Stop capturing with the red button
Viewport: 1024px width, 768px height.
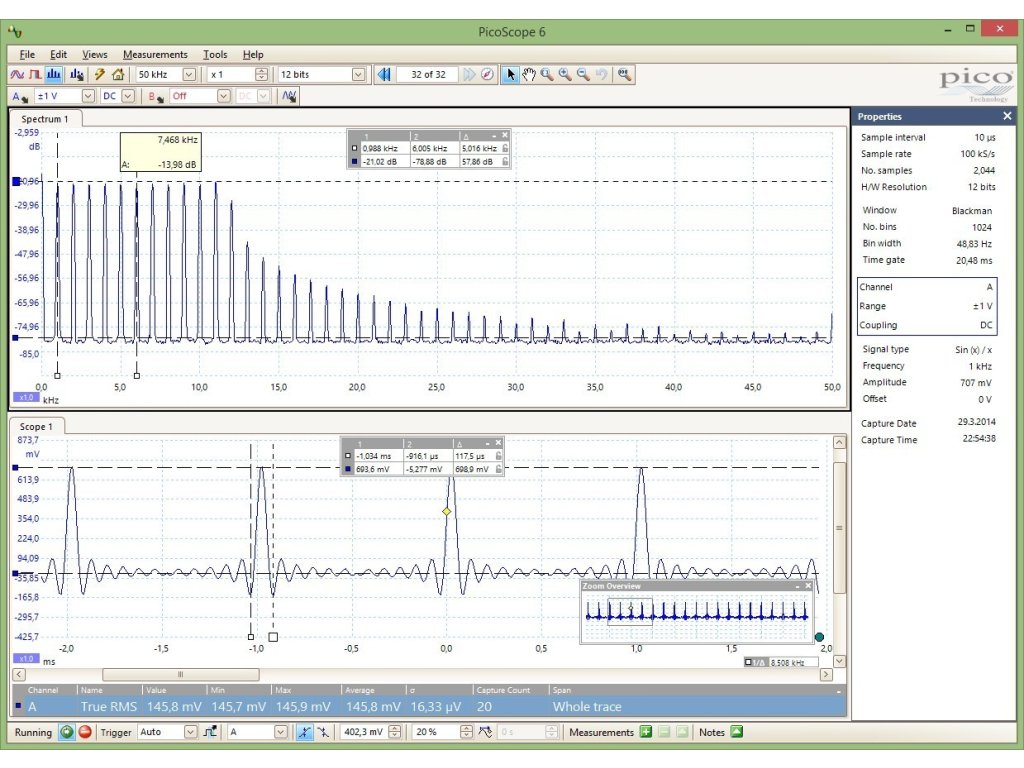tap(85, 732)
